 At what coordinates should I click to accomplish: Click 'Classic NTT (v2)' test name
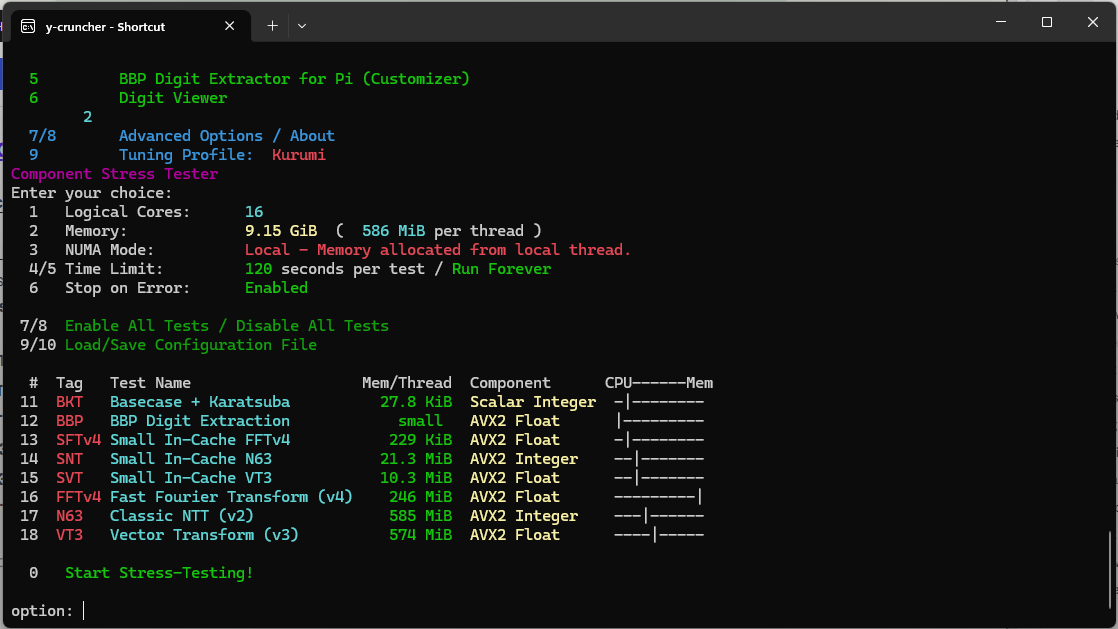(182, 516)
